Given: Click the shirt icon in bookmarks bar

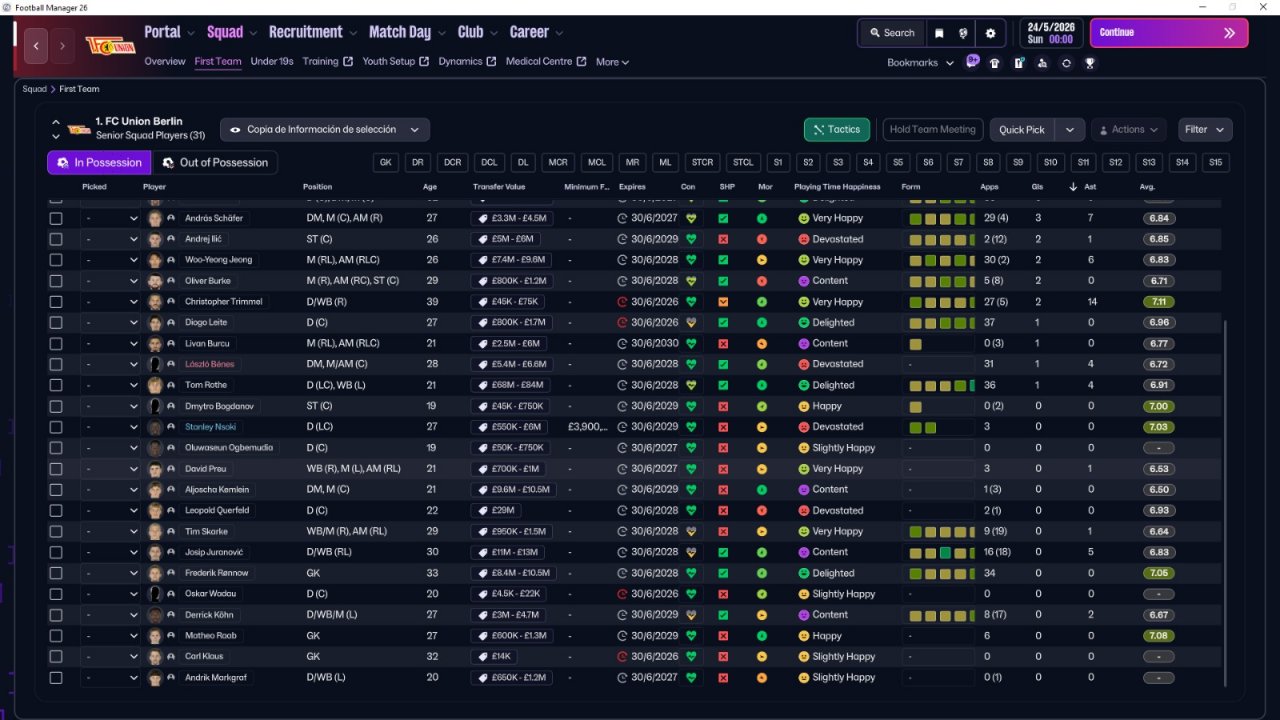Looking at the screenshot, I should (994, 63).
